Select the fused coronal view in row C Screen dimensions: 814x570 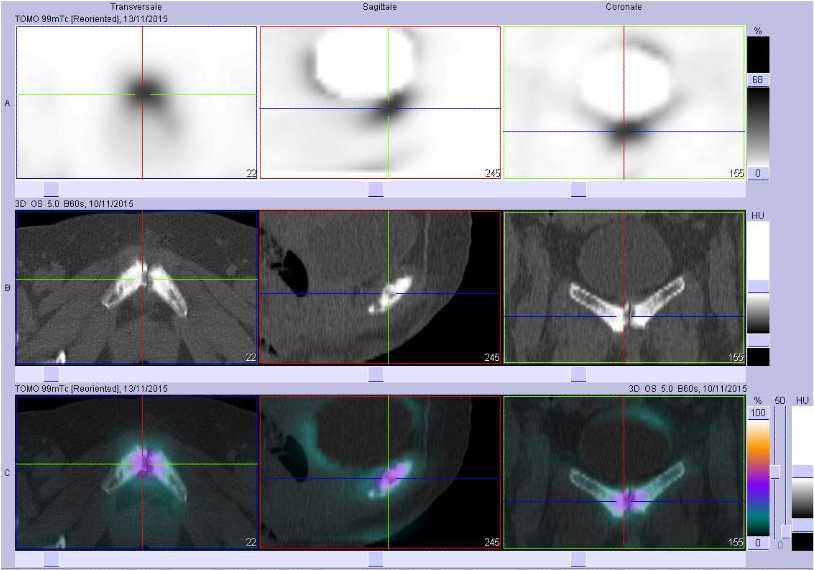(x=624, y=472)
